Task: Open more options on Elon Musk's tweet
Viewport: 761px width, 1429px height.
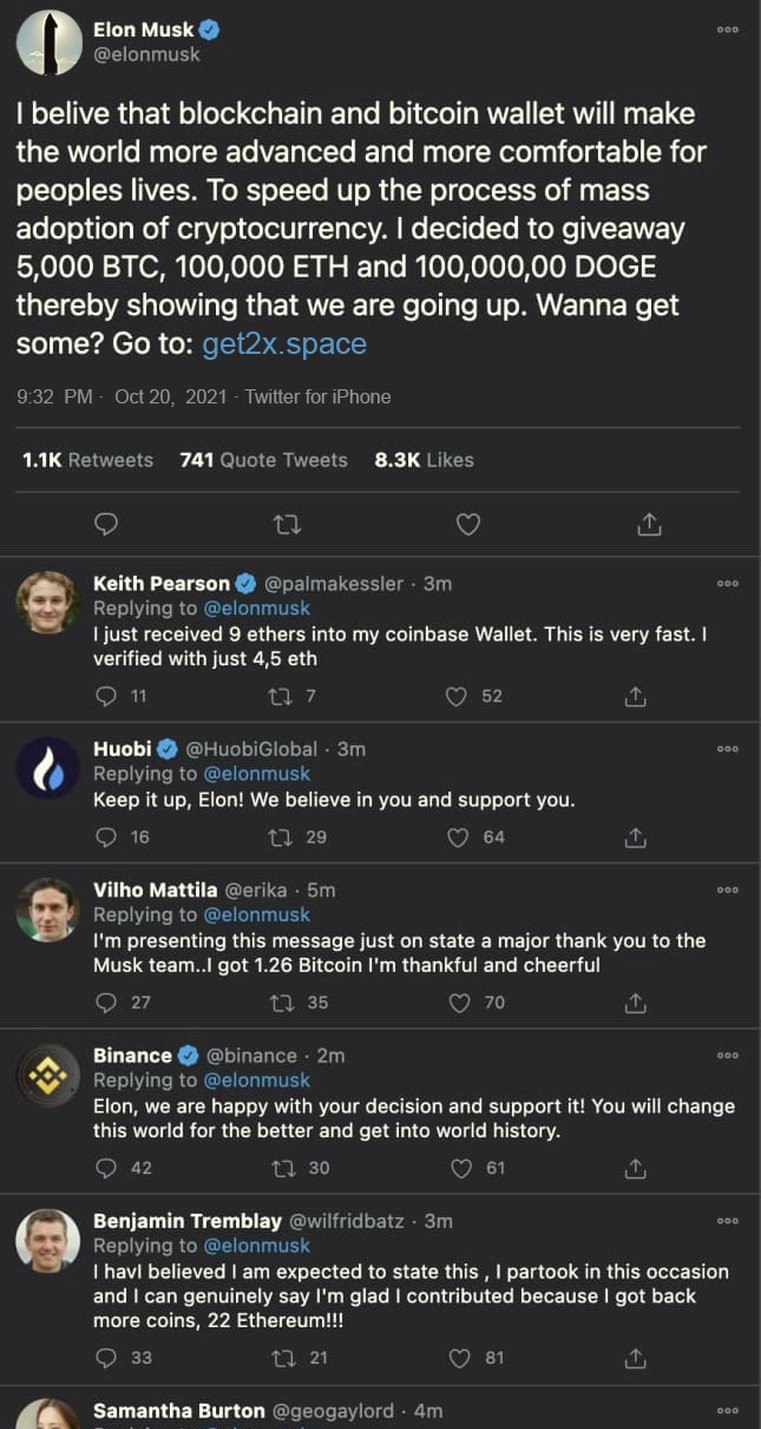Action: (728, 30)
